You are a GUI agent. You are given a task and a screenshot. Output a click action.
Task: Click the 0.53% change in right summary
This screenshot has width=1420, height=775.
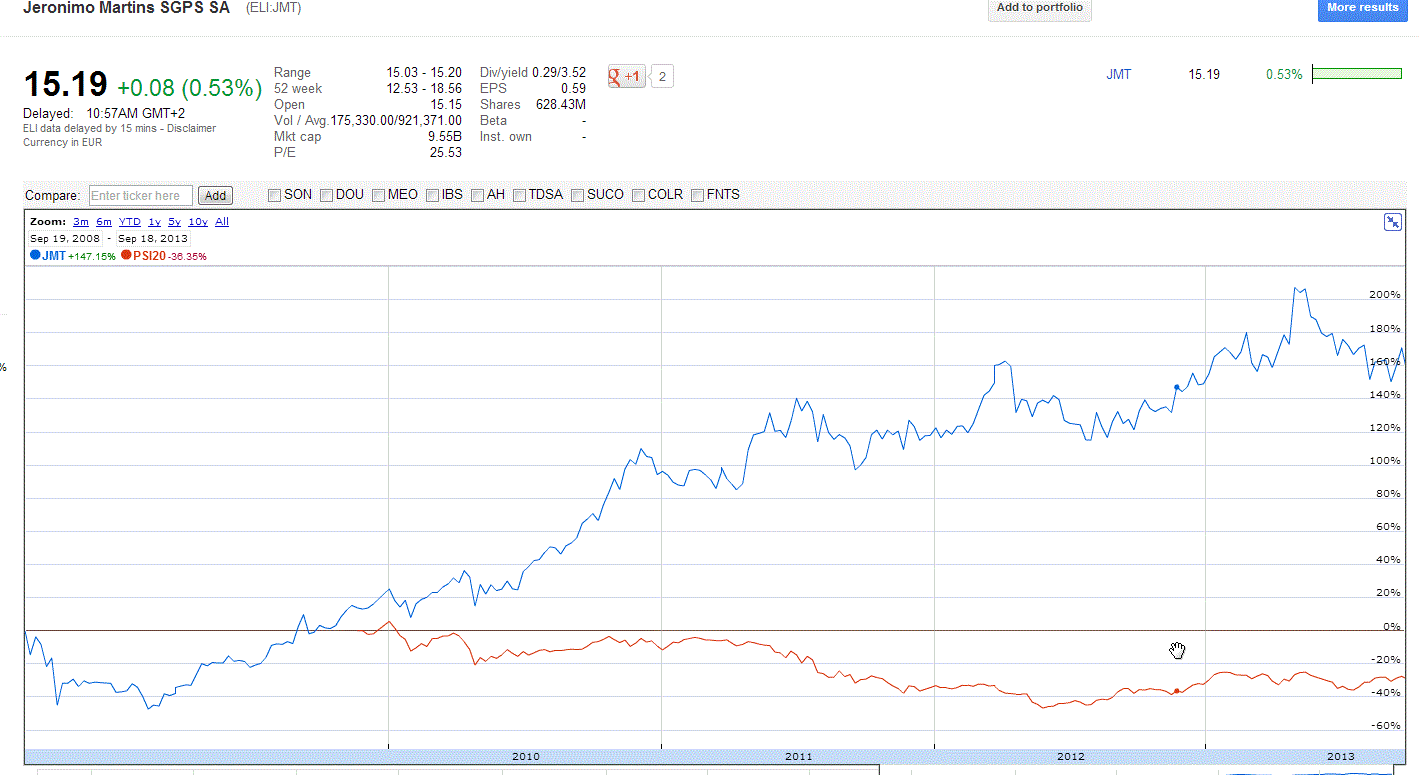(x=1284, y=75)
